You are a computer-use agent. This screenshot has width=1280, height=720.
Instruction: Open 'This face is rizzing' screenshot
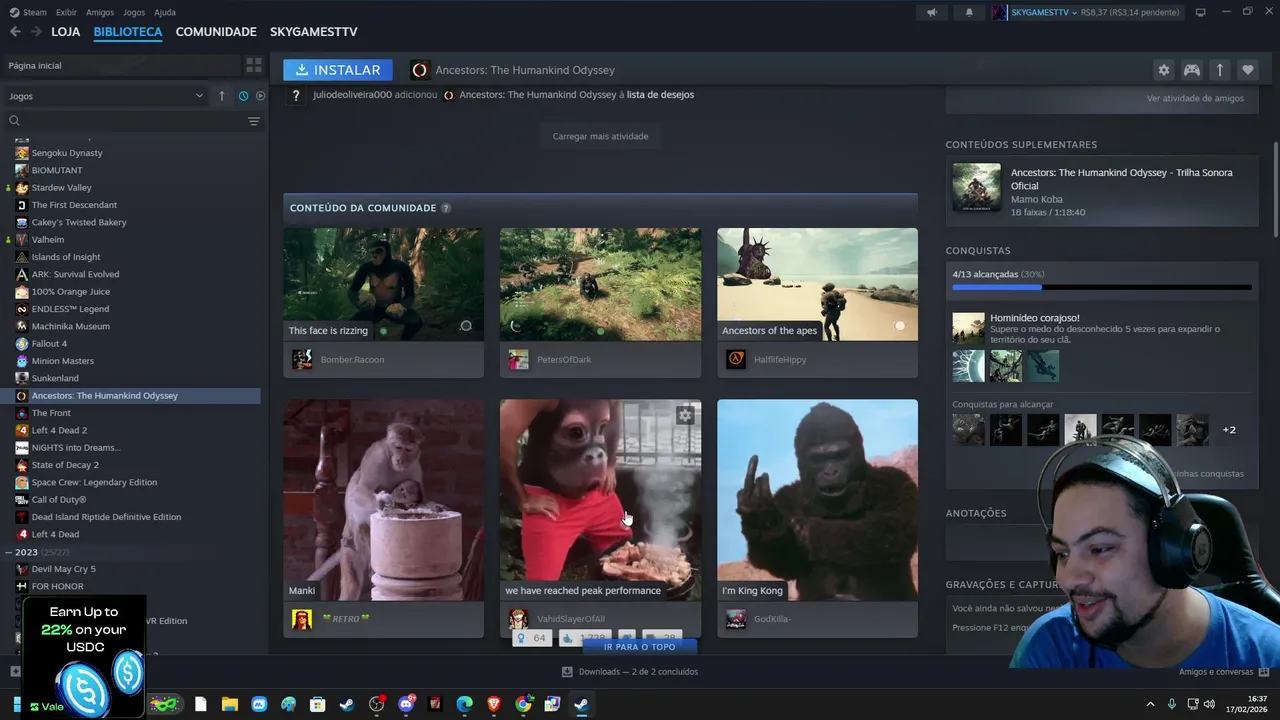pyautogui.click(x=383, y=284)
